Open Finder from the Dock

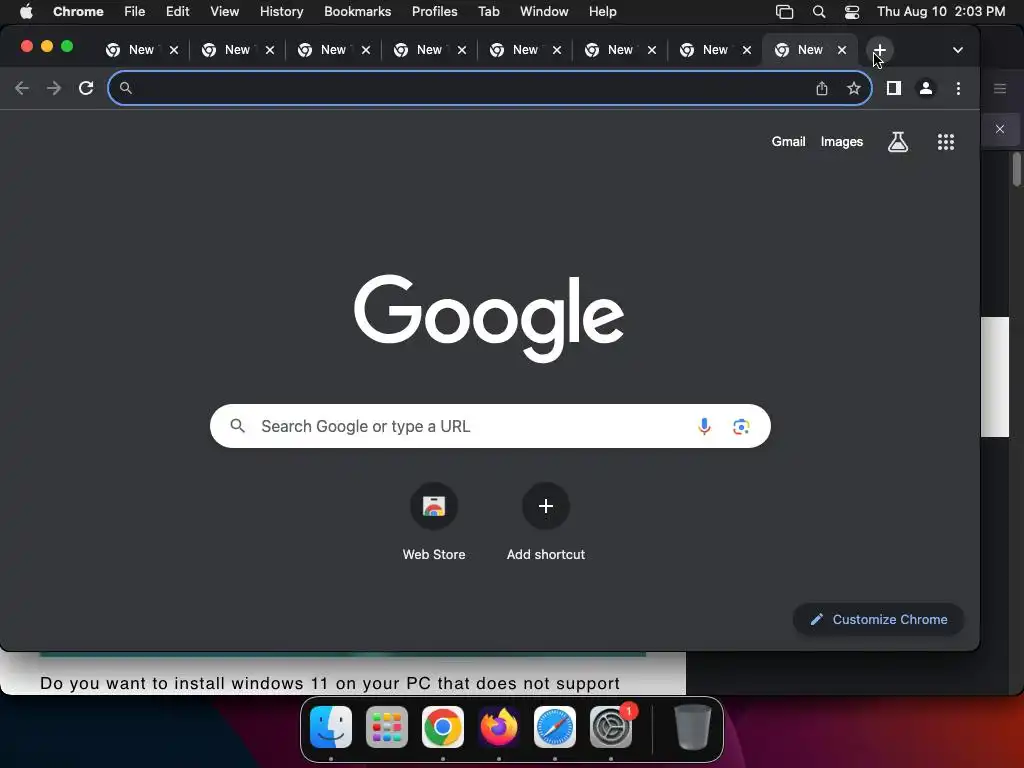click(x=331, y=727)
